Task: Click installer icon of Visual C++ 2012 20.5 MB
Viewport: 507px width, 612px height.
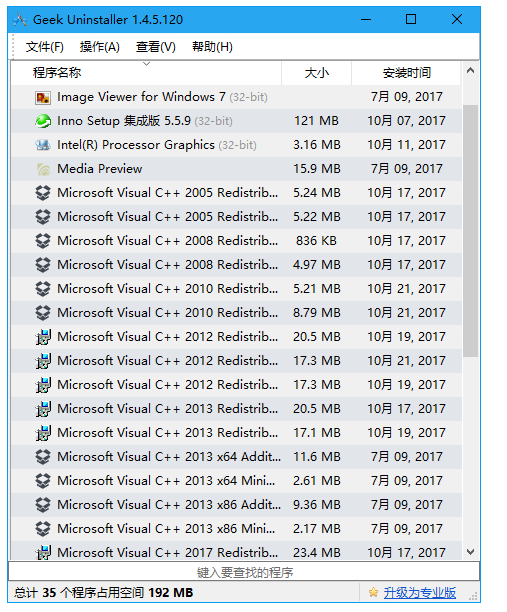Action: (x=43, y=337)
